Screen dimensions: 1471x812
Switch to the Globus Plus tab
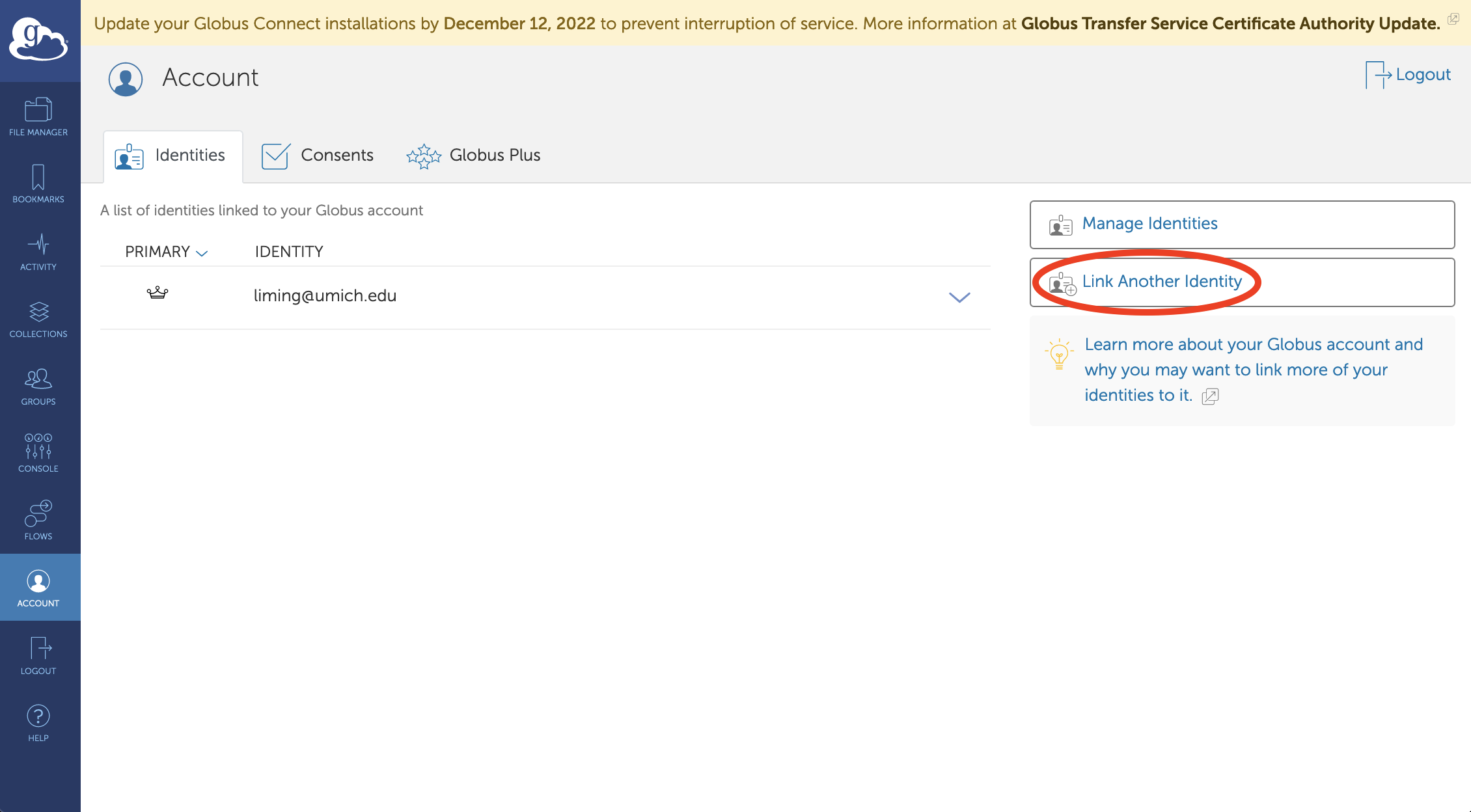coord(473,156)
